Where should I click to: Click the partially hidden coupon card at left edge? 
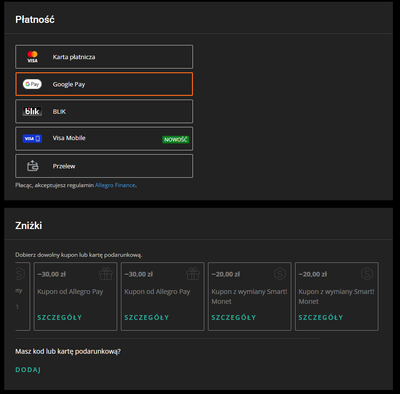[23, 297]
